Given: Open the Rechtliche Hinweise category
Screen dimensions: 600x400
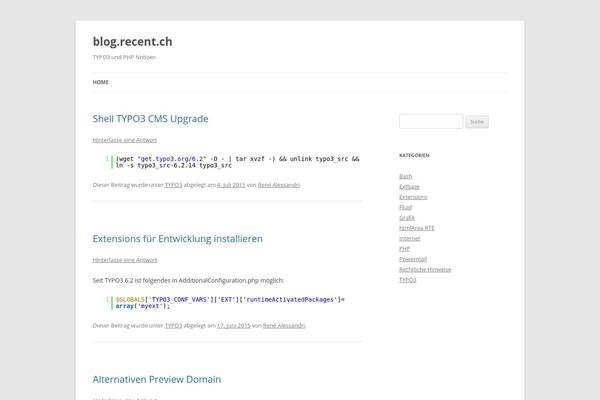Looking at the screenshot, I should pos(425,269).
